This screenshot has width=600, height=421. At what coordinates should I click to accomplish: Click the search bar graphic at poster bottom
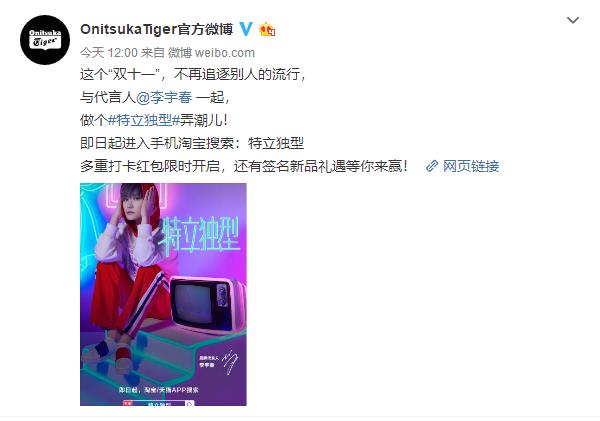coord(158,403)
